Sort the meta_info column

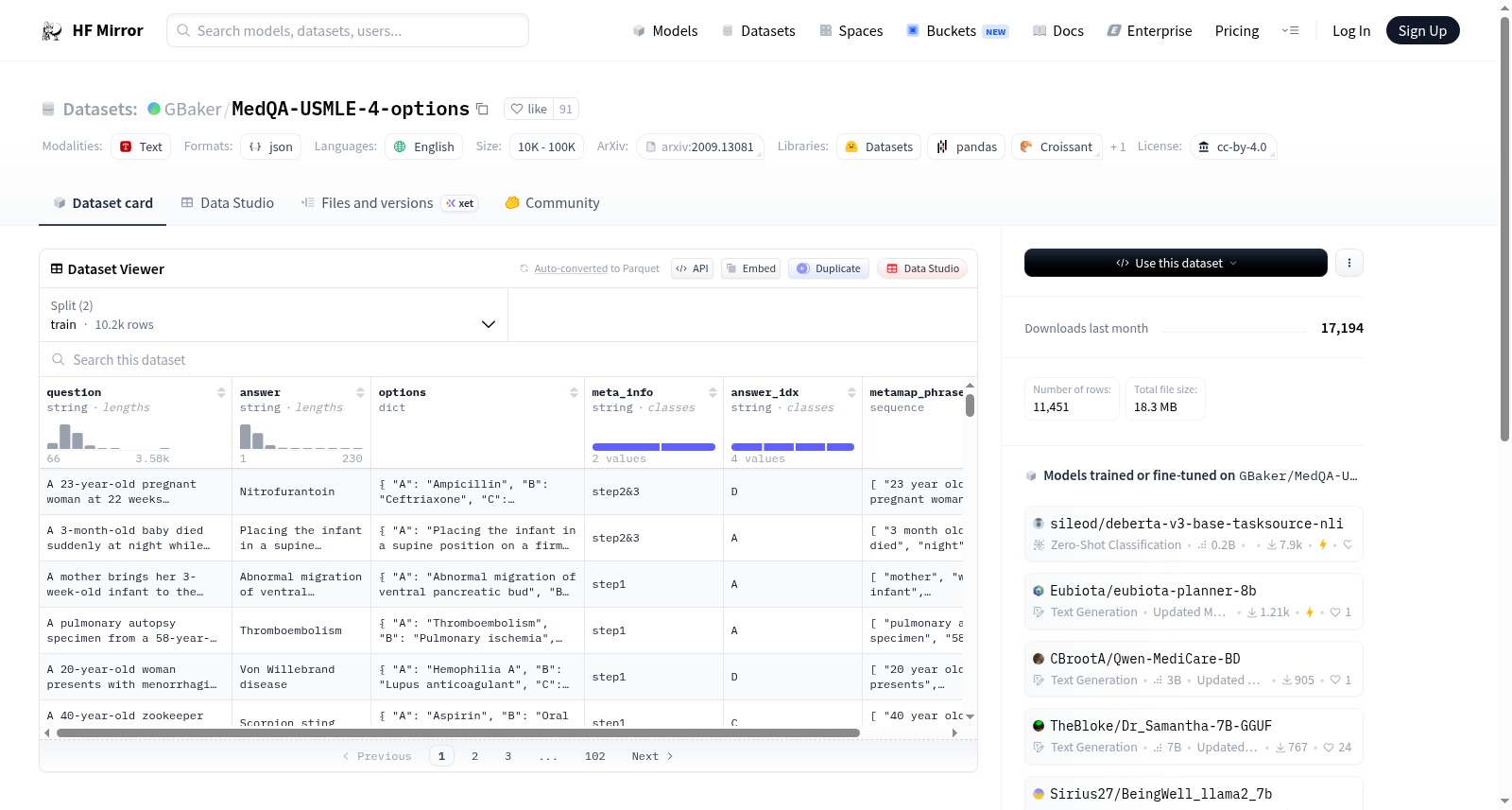[x=713, y=392]
